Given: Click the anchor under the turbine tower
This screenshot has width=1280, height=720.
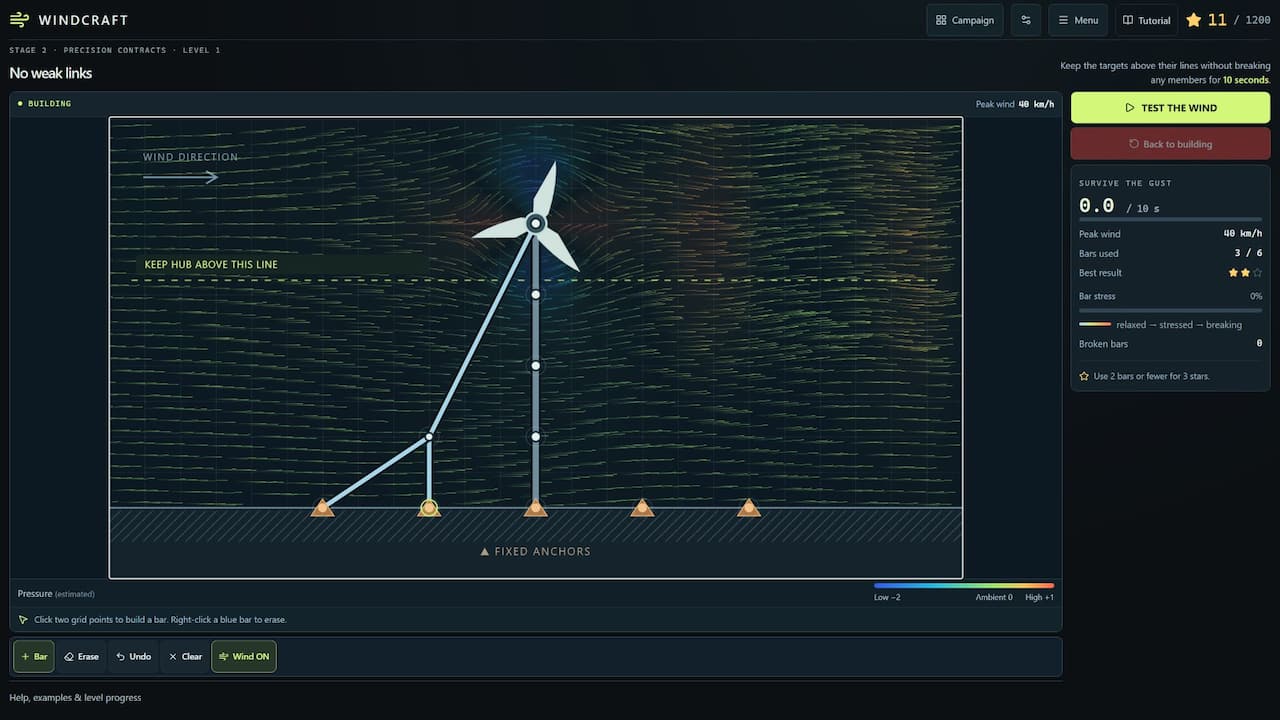Looking at the screenshot, I should click(535, 508).
